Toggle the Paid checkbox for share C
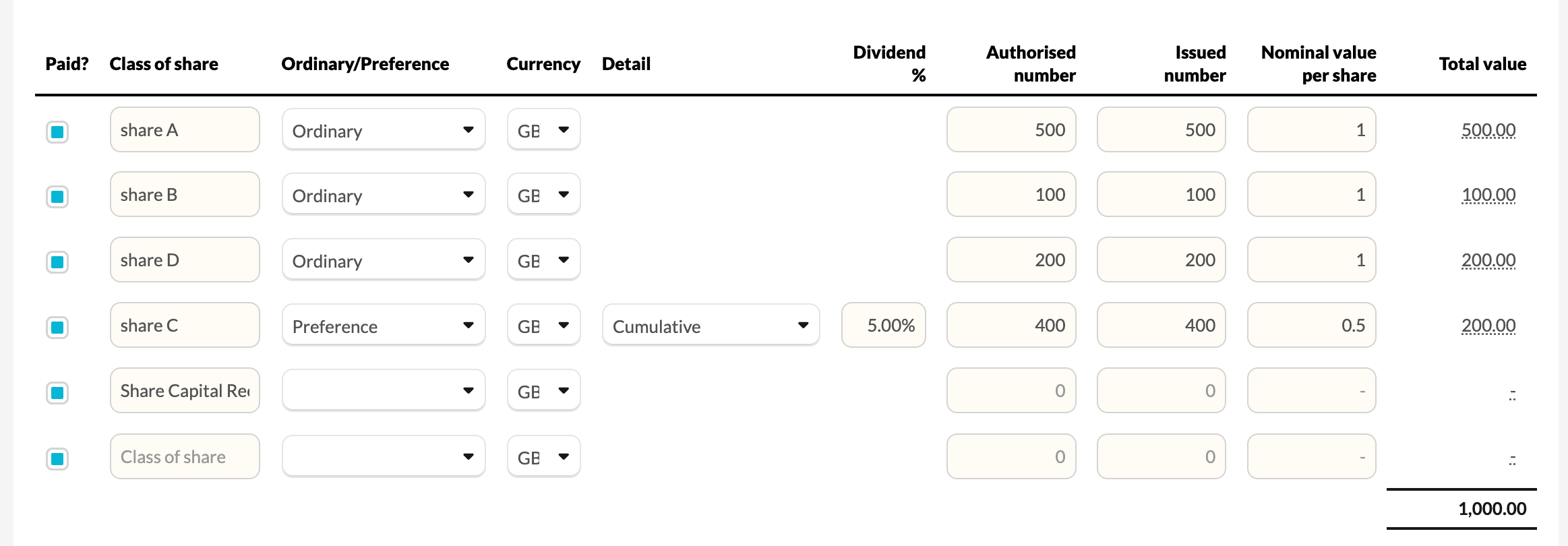Screen dimensions: 1568x546 [57, 328]
